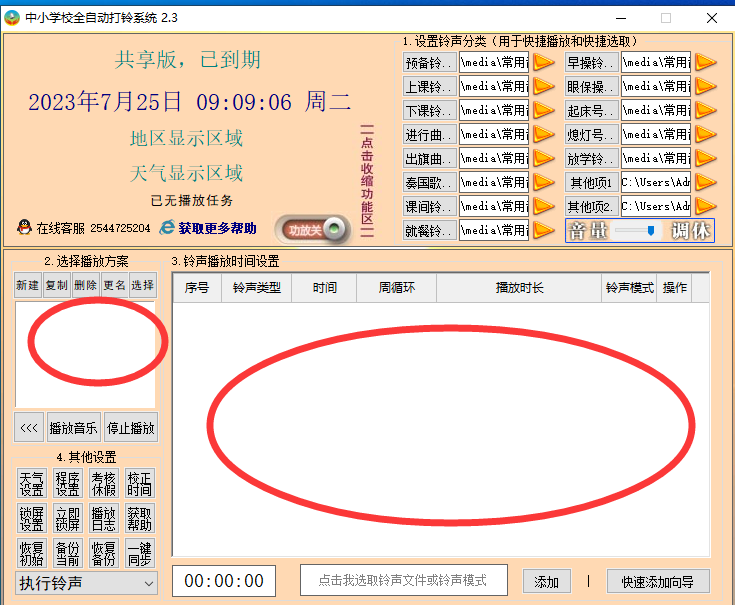Play the 预备铃 ringtone with its orange arrow
Viewport: 735px width, 605px height.
pos(543,62)
